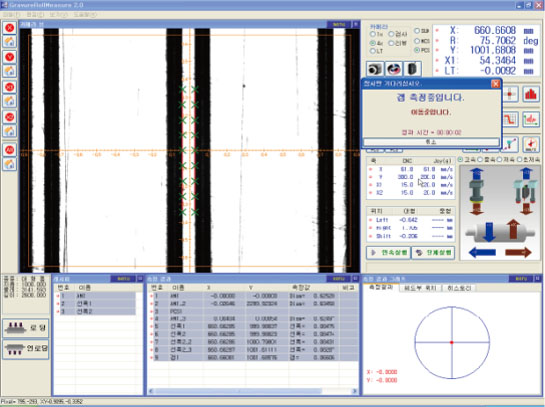The height and width of the screenshot is (407, 545).
Task: Click the large blue left arrow
Action: point(482,252)
